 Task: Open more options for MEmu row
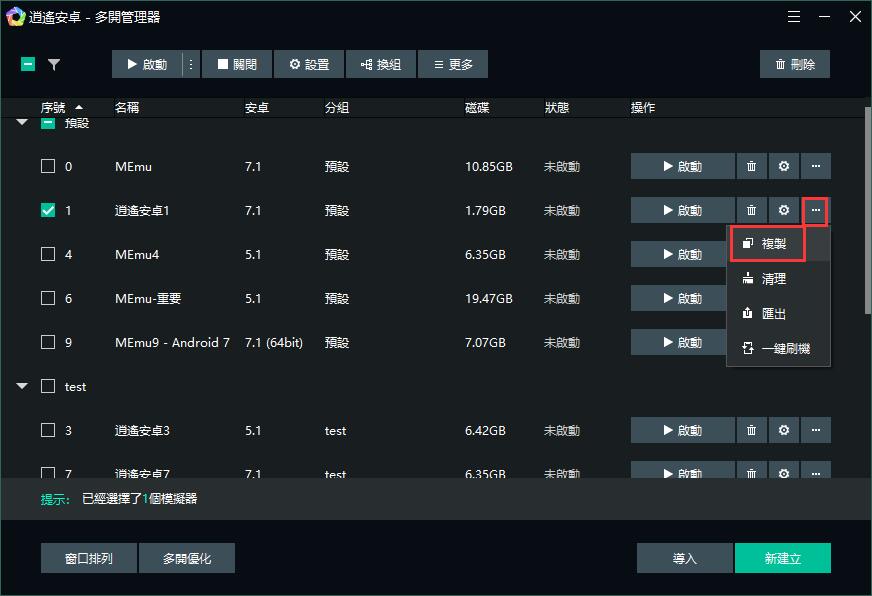pos(816,167)
